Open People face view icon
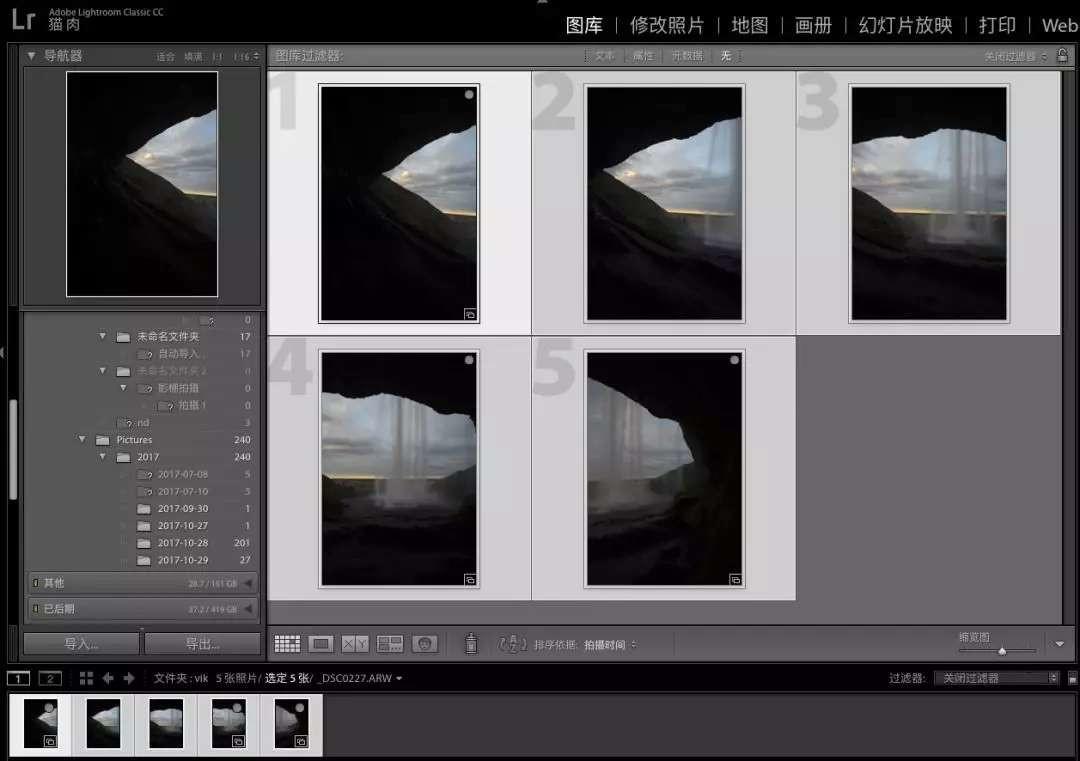Screen dimensions: 1080x761 click(x=425, y=645)
